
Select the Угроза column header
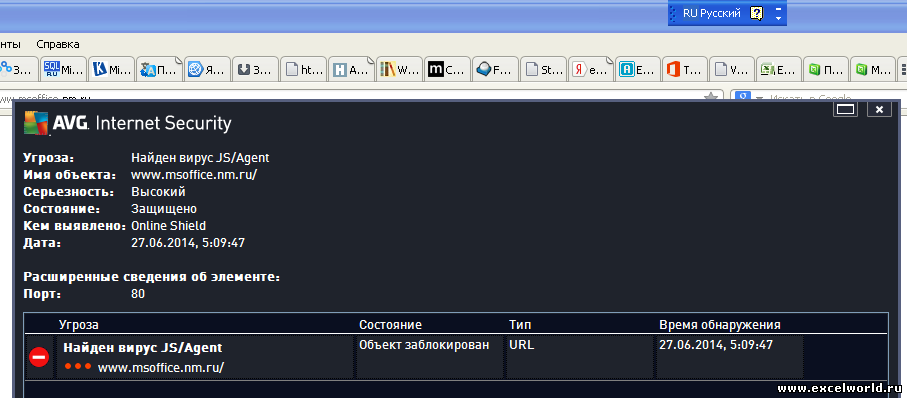pyautogui.click(x=79, y=325)
